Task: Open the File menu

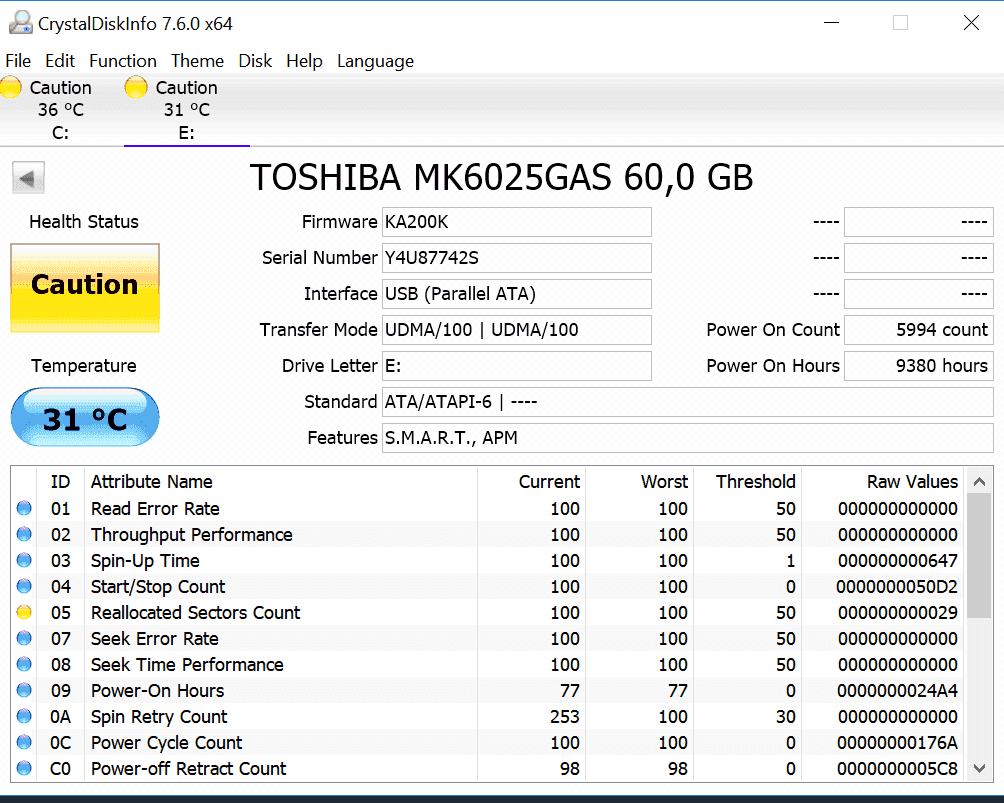Action: click(18, 61)
